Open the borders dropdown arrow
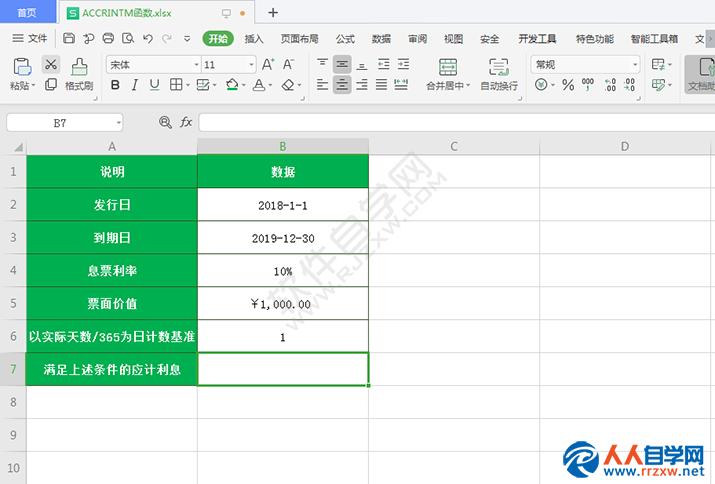Screen dimensions: 715x484 pos(187,85)
